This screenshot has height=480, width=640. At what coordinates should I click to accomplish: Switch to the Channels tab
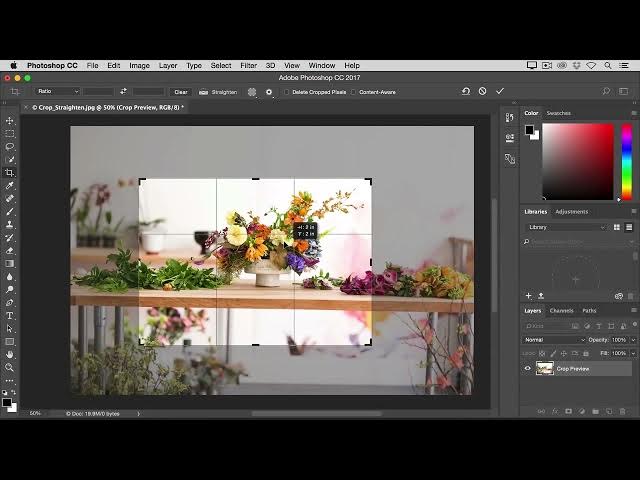pyautogui.click(x=561, y=311)
